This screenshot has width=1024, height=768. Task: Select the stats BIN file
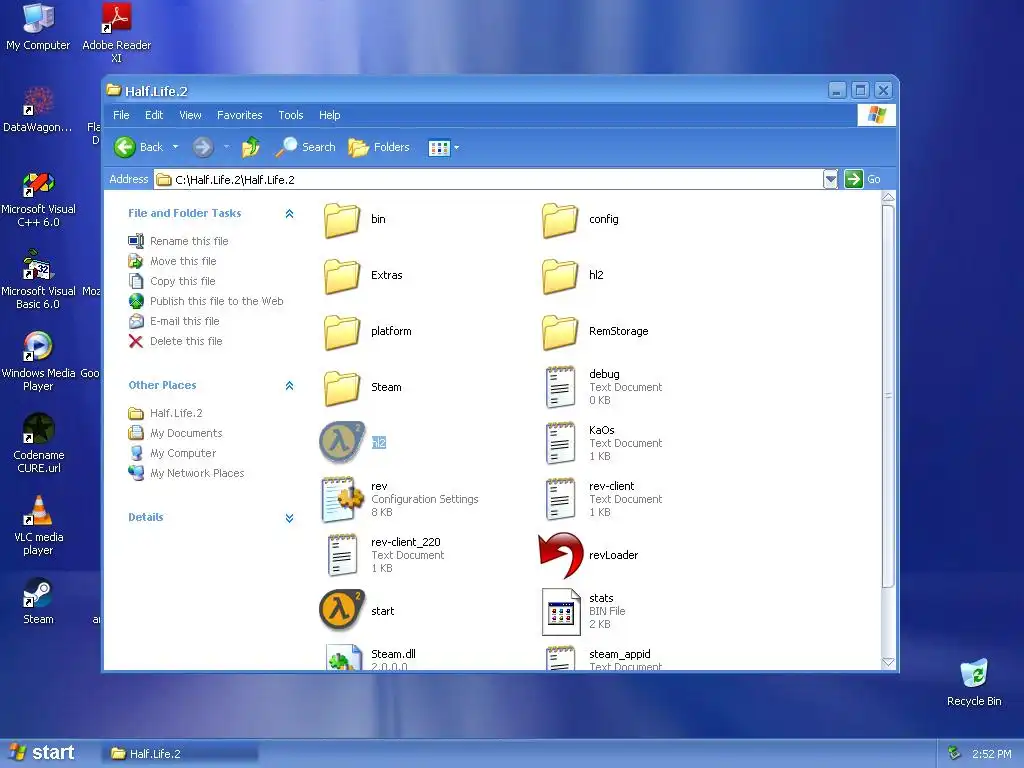[x=561, y=612]
